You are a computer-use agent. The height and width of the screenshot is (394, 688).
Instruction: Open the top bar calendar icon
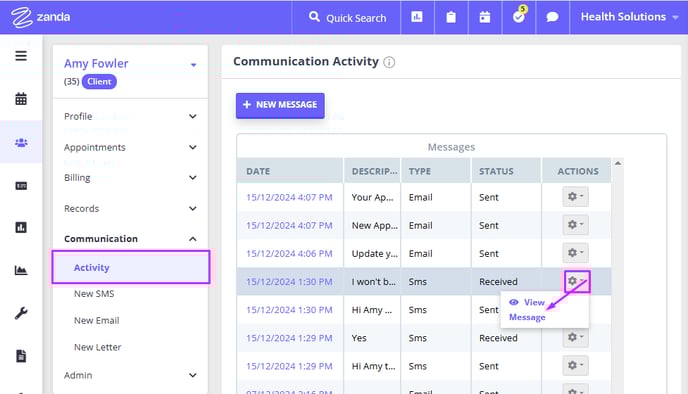(485, 17)
